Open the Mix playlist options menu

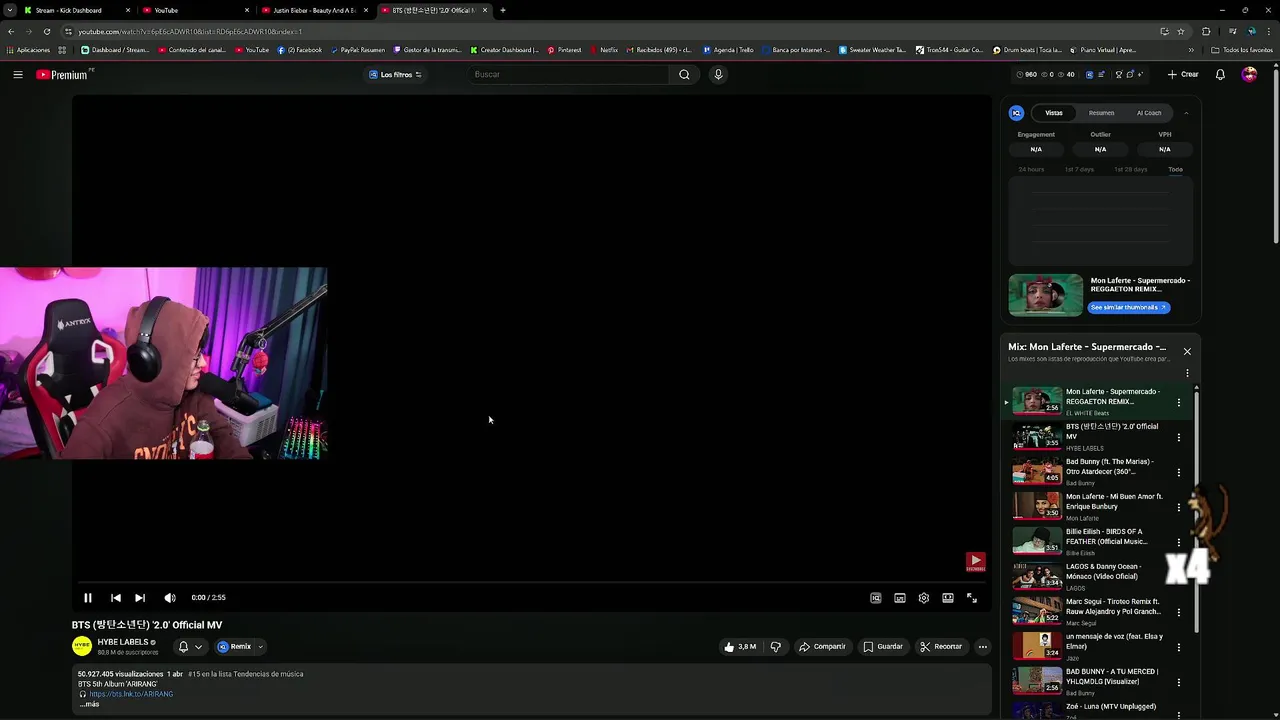tap(1187, 373)
